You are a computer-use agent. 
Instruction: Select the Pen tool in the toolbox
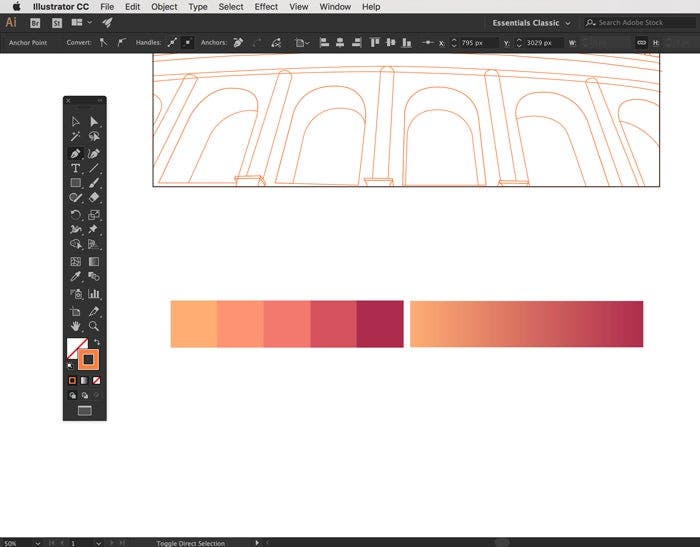coord(75,153)
